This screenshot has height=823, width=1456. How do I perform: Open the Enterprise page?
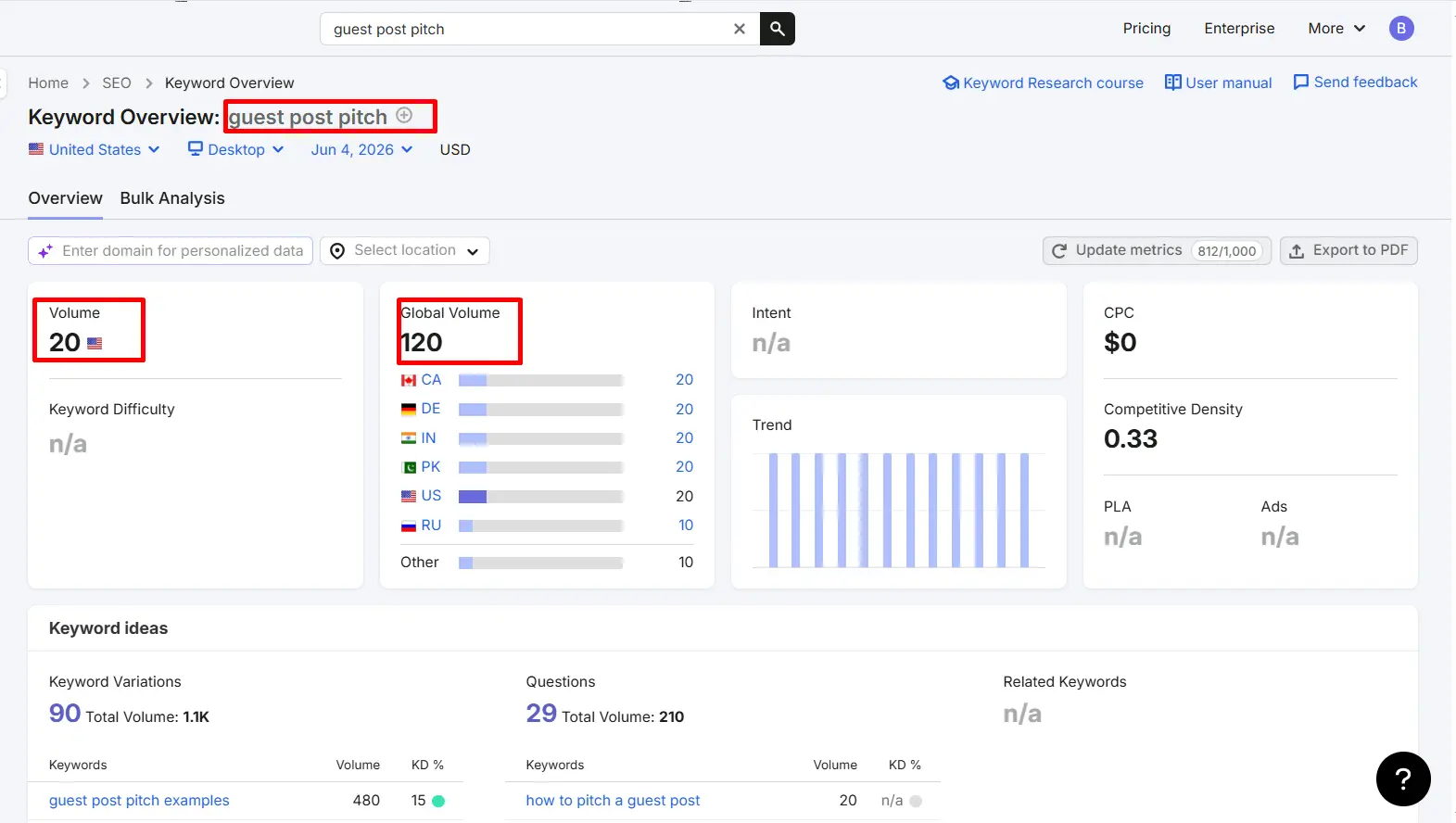pyautogui.click(x=1239, y=29)
